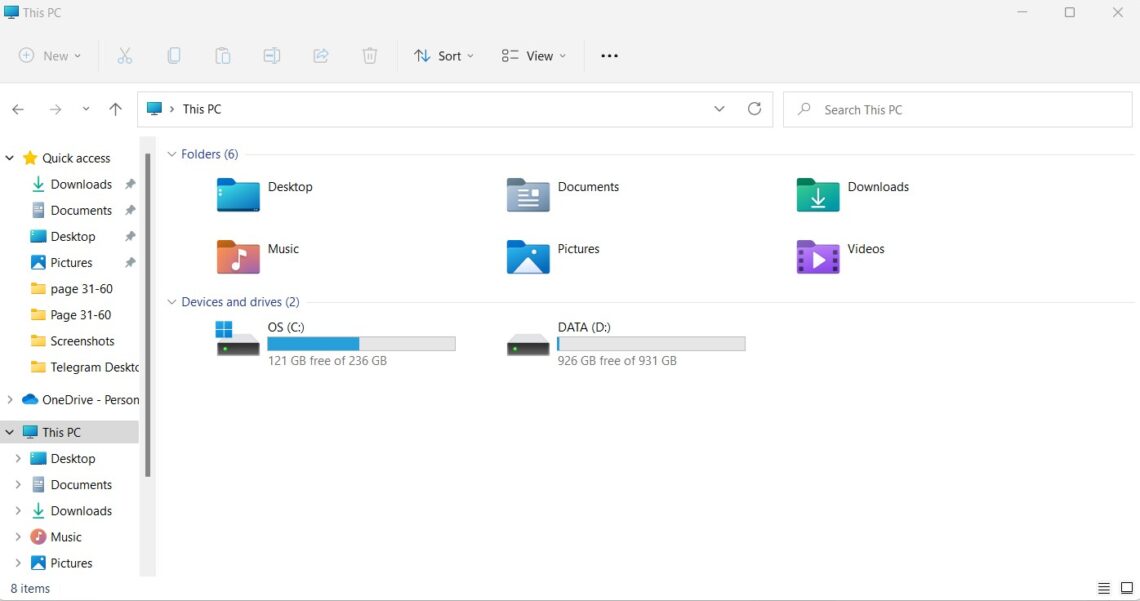1140x601 pixels.
Task: Refresh the current folder view
Action: tap(754, 109)
